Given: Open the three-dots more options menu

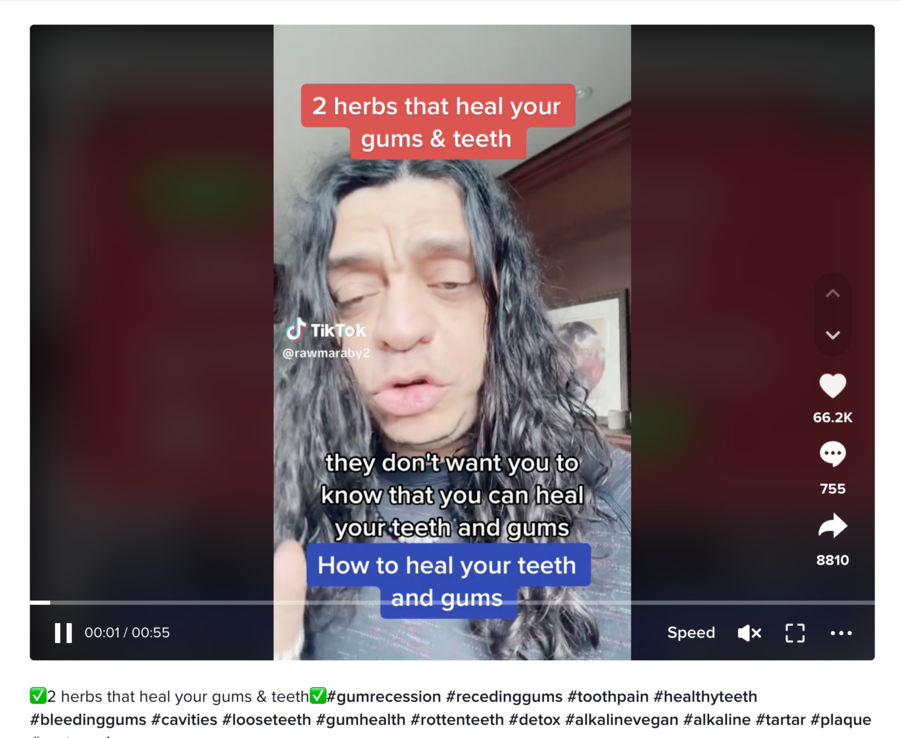Looking at the screenshot, I should 841,633.
